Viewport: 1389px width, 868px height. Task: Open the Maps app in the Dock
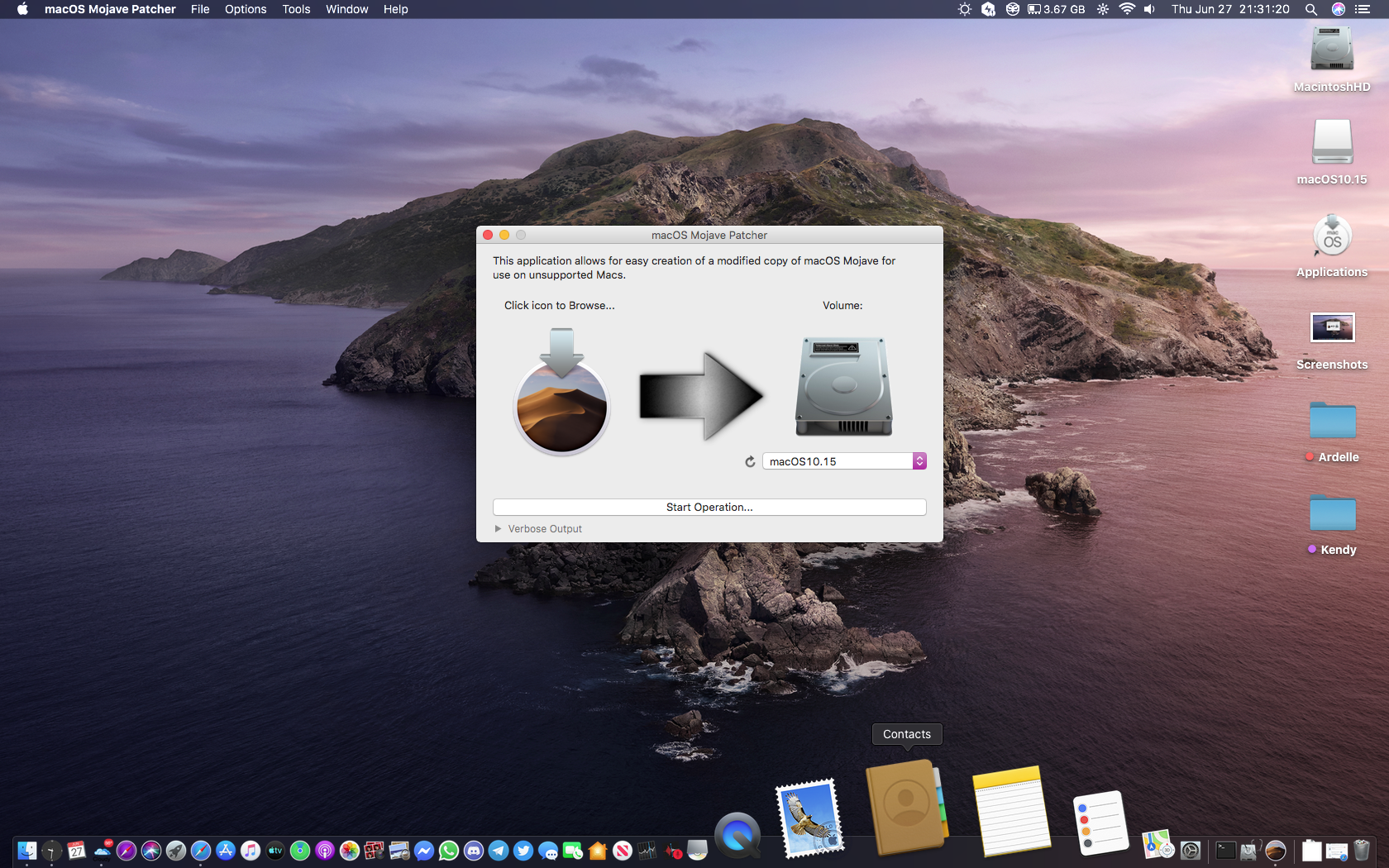[1158, 845]
